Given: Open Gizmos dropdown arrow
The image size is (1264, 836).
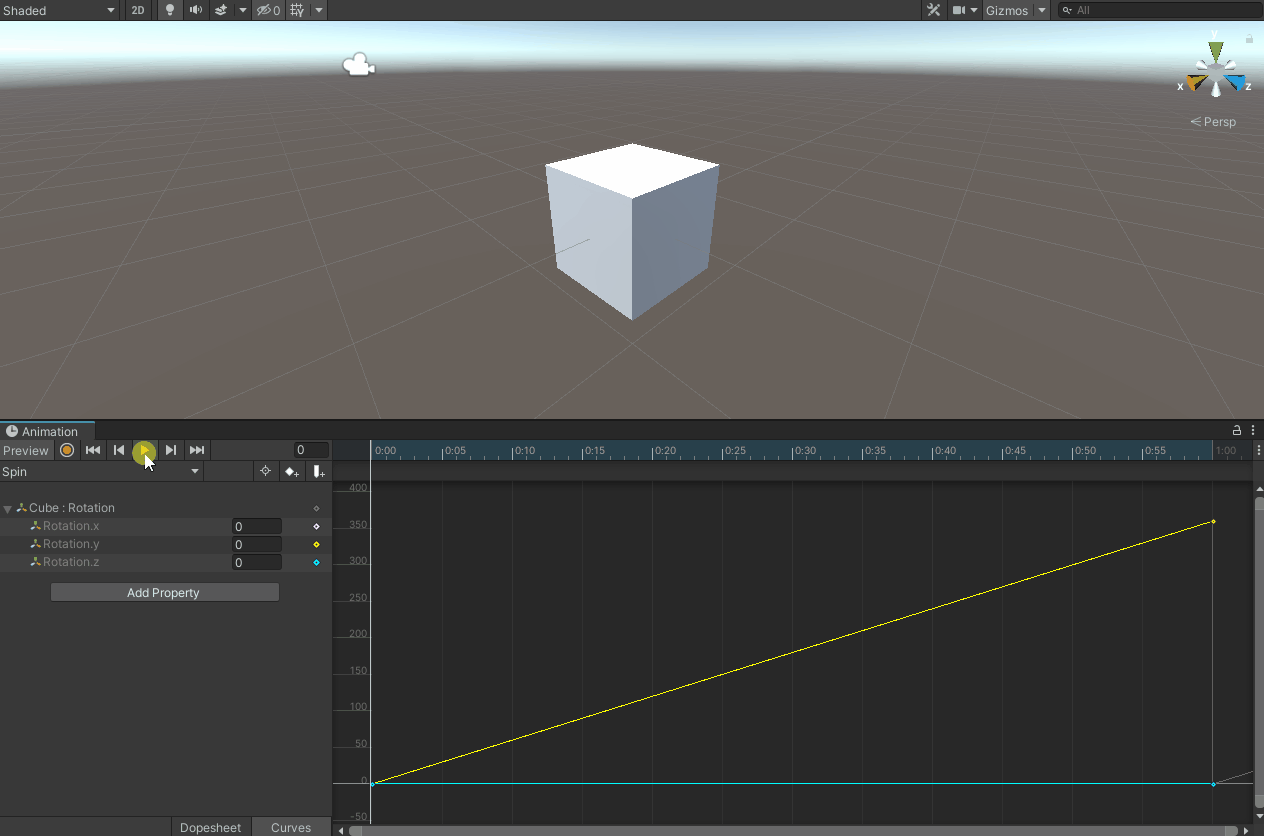Looking at the screenshot, I should click(x=1042, y=10).
